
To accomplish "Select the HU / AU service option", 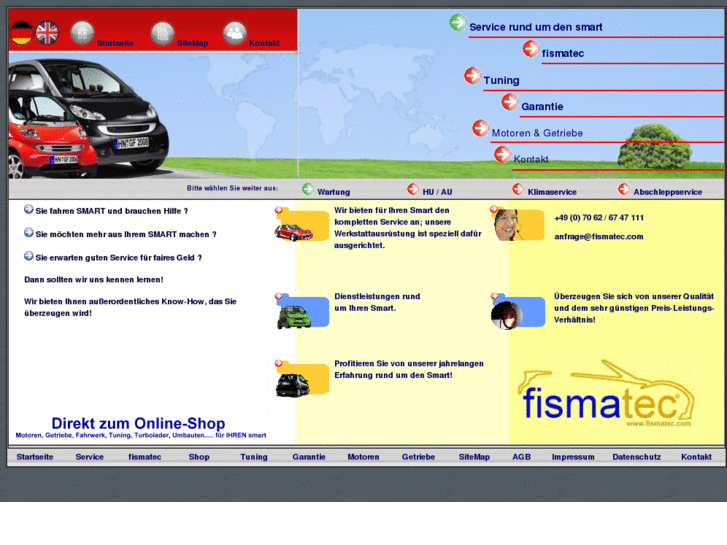I will click(437, 192).
